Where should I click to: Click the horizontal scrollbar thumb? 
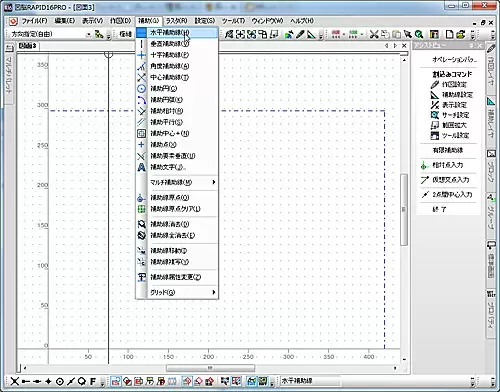[x=210, y=368]
